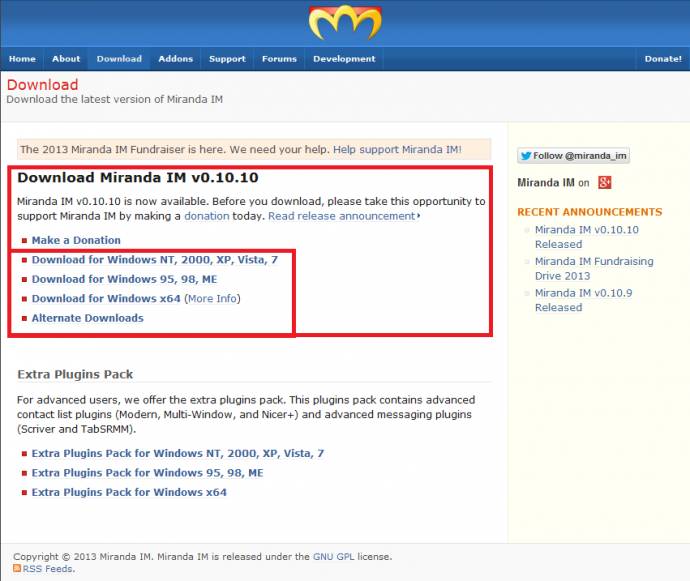Open the GNU GPL license link
The height and width of the screenshot is (581, 690).
pos(334,557)
